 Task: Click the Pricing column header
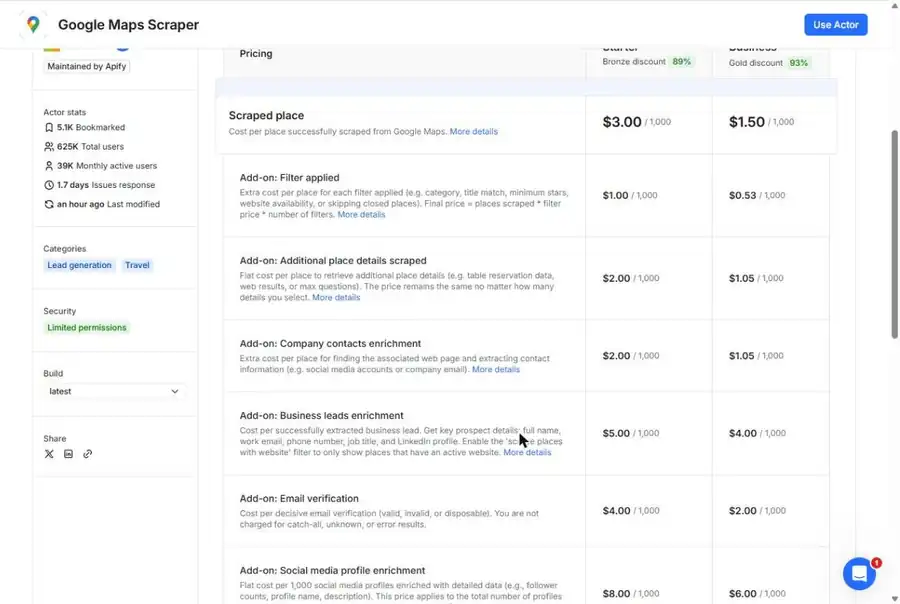pyautogui.click(x=256, y=53)
